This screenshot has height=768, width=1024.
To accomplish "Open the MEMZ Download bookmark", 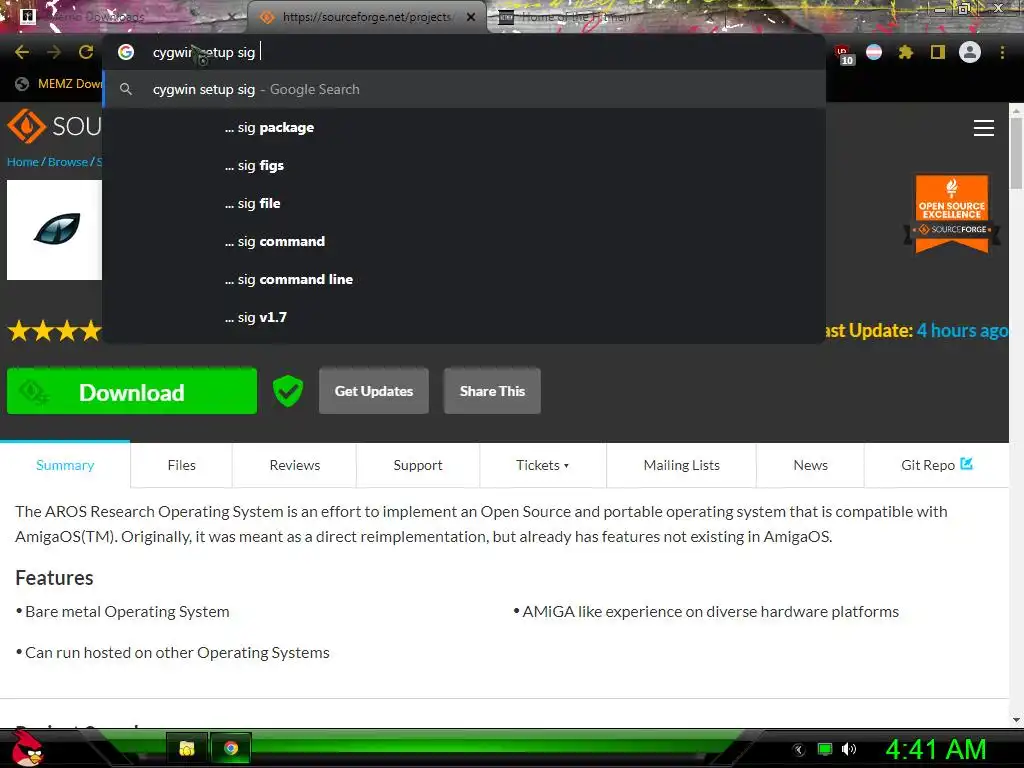I will 59,84.
